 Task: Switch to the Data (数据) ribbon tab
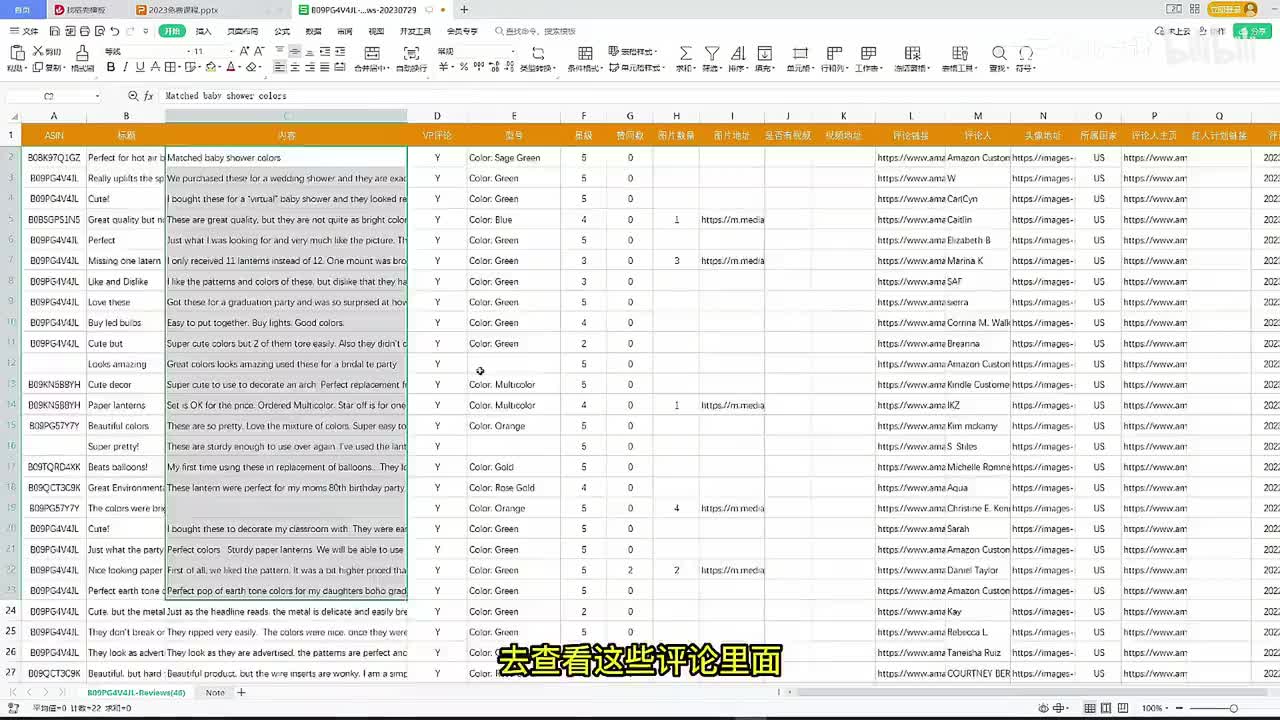(313, 31)
